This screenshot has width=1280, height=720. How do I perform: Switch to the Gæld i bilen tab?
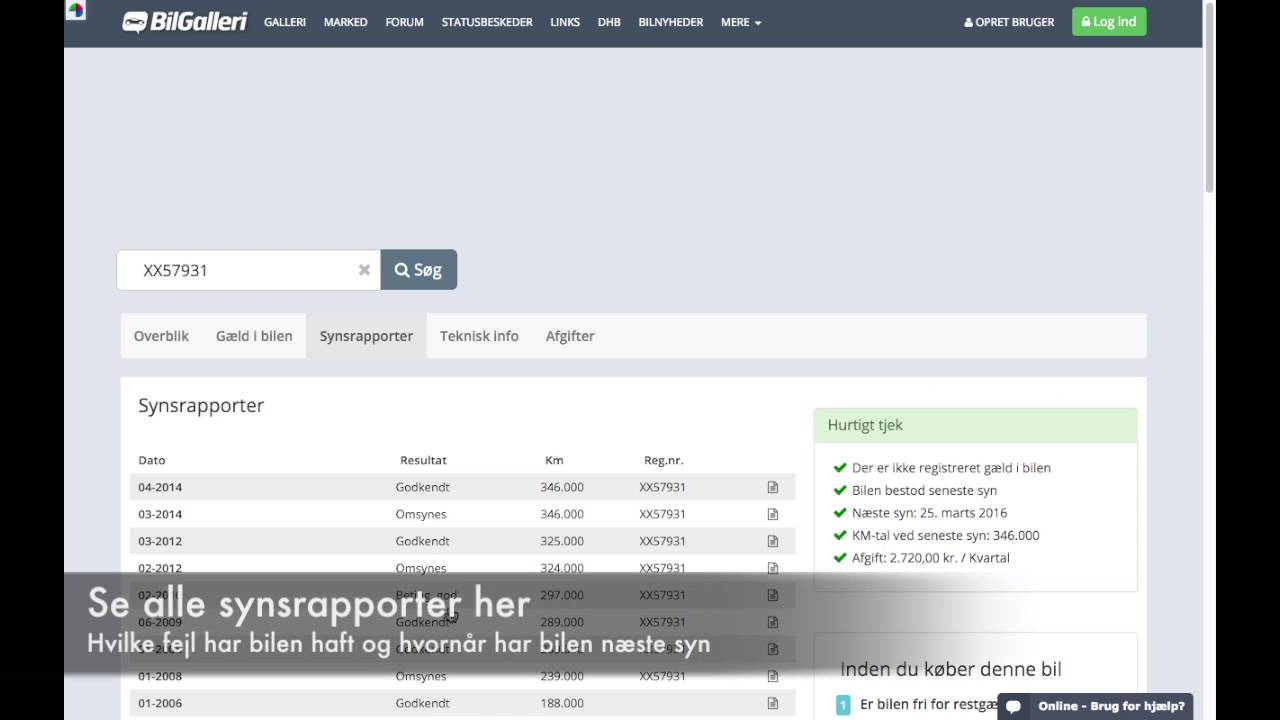(254, 336)
